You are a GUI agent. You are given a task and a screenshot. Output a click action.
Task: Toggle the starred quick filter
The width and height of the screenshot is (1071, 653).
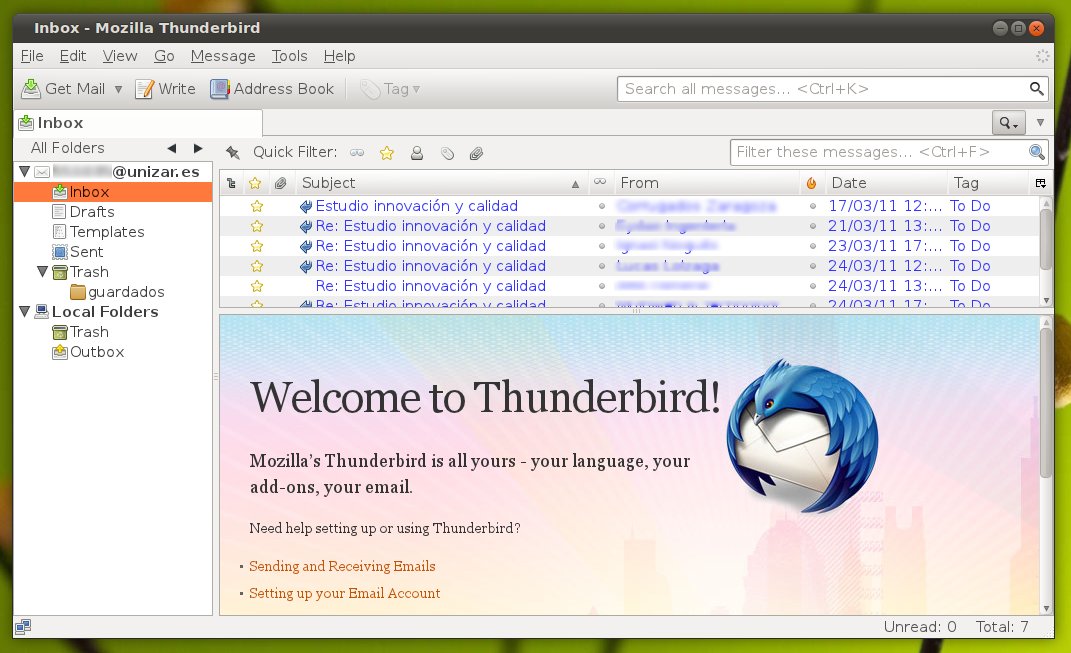click(x=387, y=153)
